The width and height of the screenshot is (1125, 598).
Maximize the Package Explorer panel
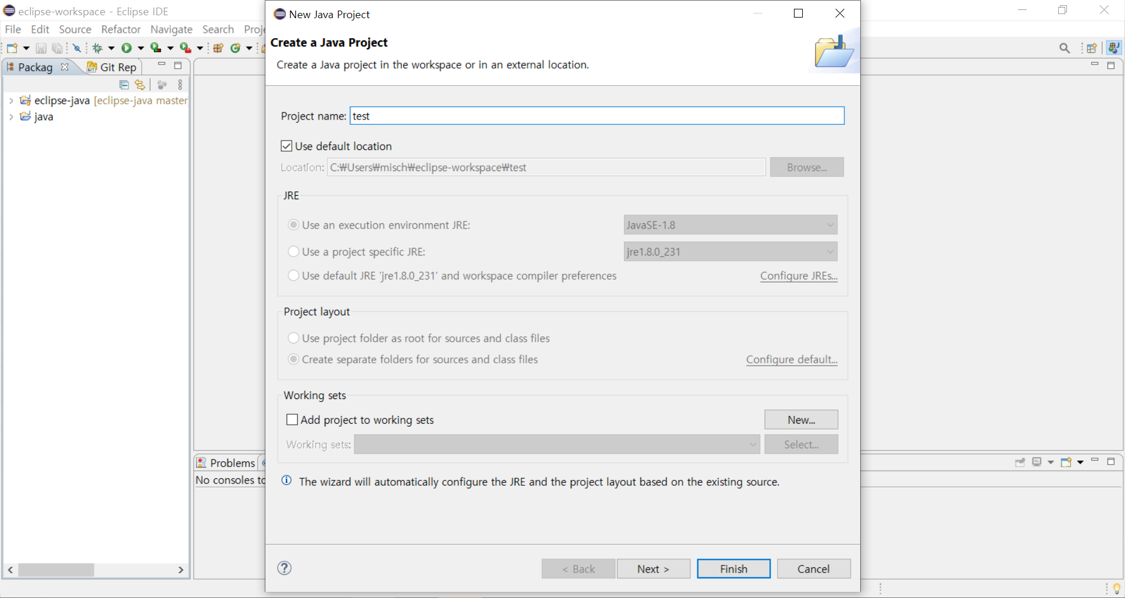(178, 65)
